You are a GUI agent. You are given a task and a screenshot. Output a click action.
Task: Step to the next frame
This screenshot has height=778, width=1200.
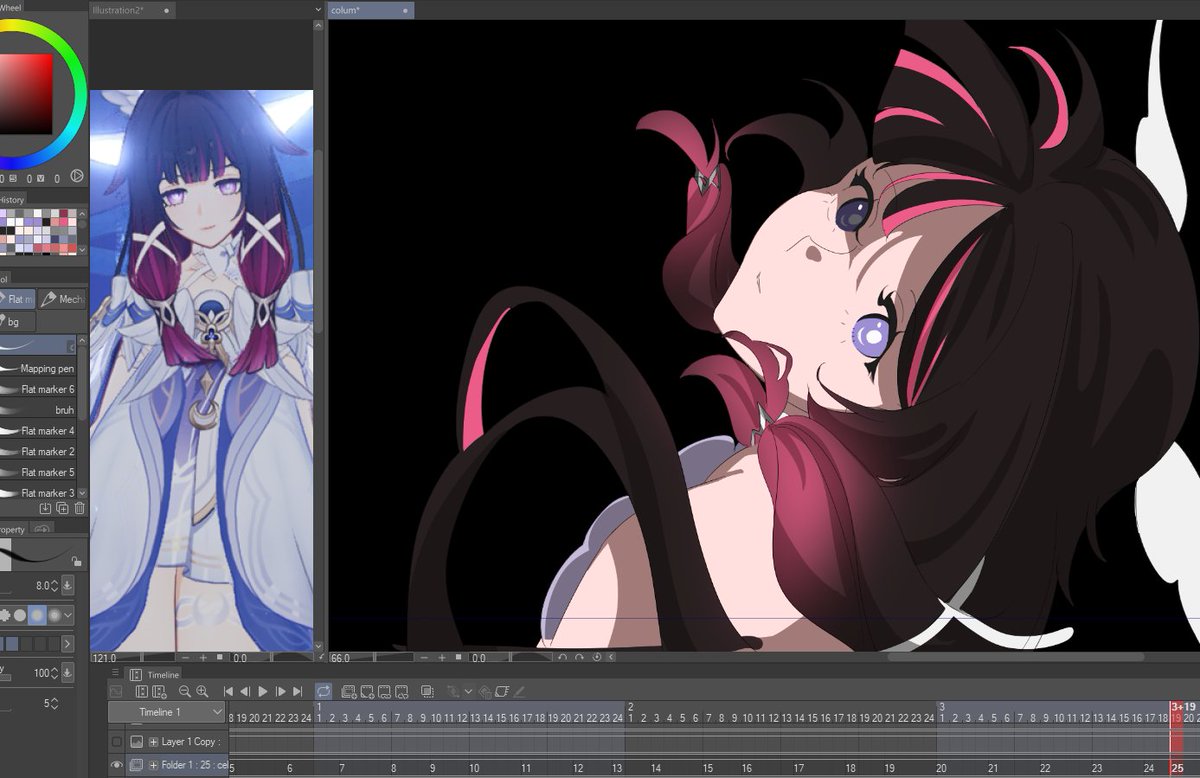coord(281,691)
